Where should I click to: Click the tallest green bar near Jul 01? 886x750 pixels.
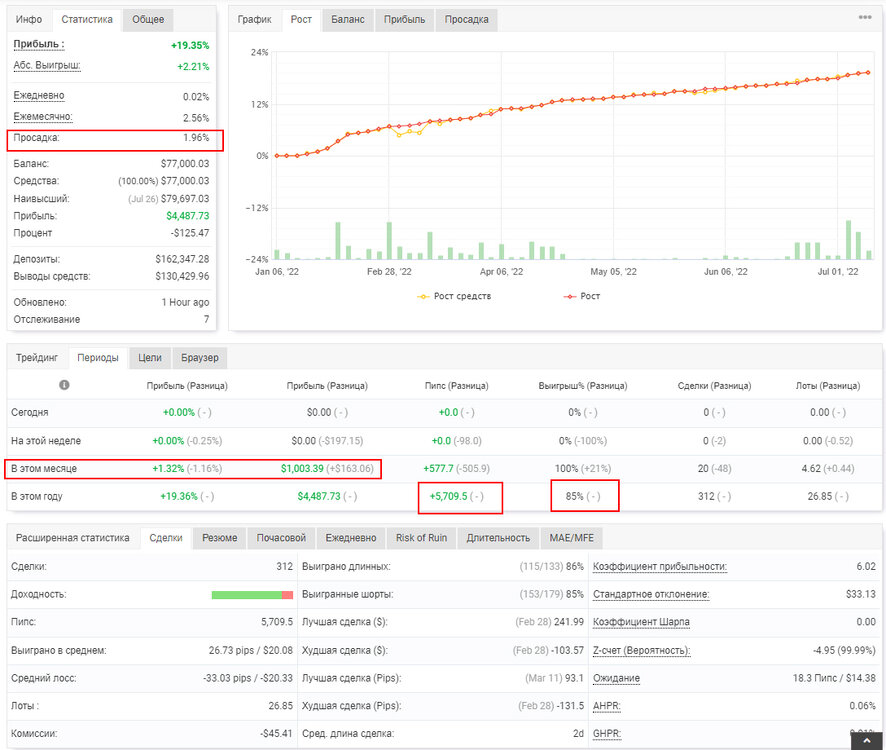click(x=848, y=240)
